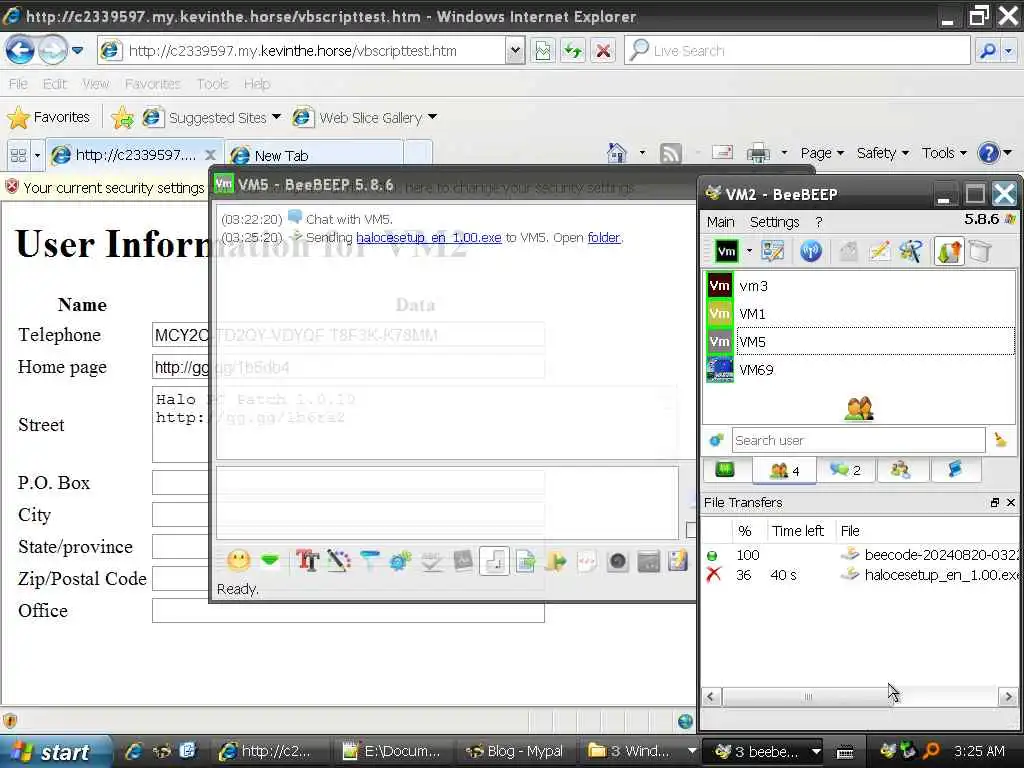Open the Main menu in BeeBEEP
The width and height of the screenshot is (1024, 768).
[x=721, y=222]
